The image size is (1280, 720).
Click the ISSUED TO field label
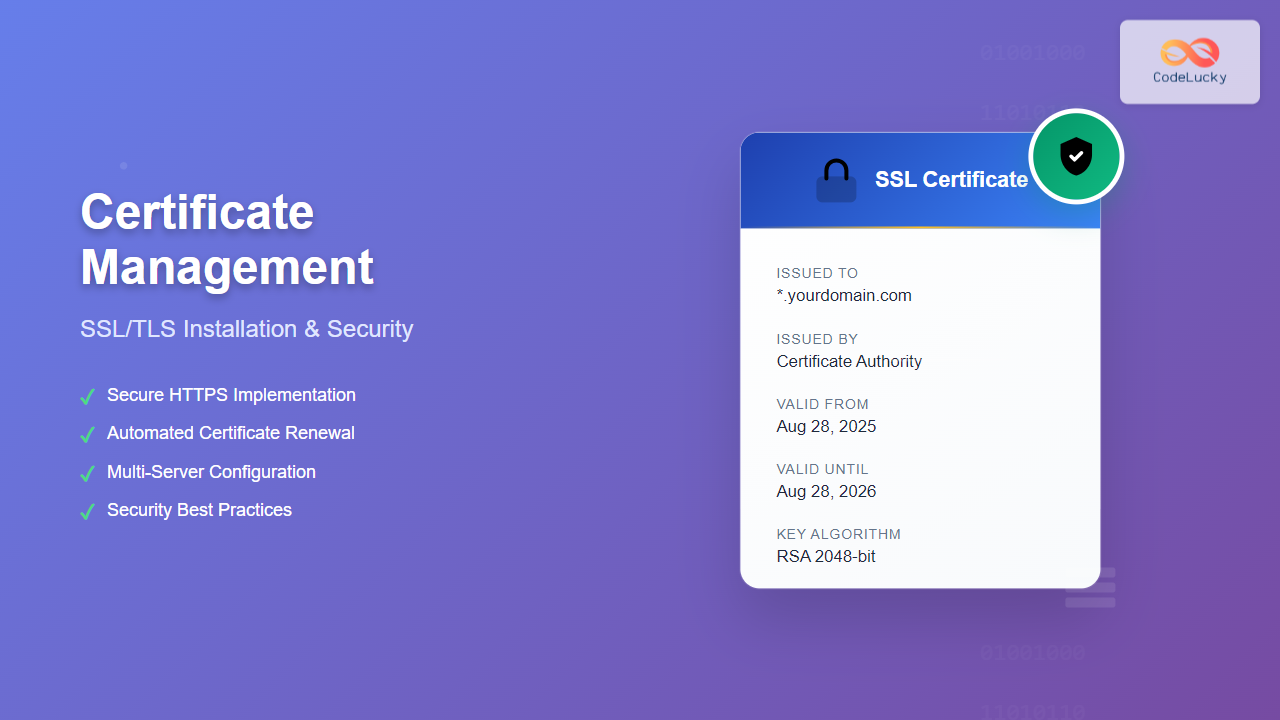point(817,273)
